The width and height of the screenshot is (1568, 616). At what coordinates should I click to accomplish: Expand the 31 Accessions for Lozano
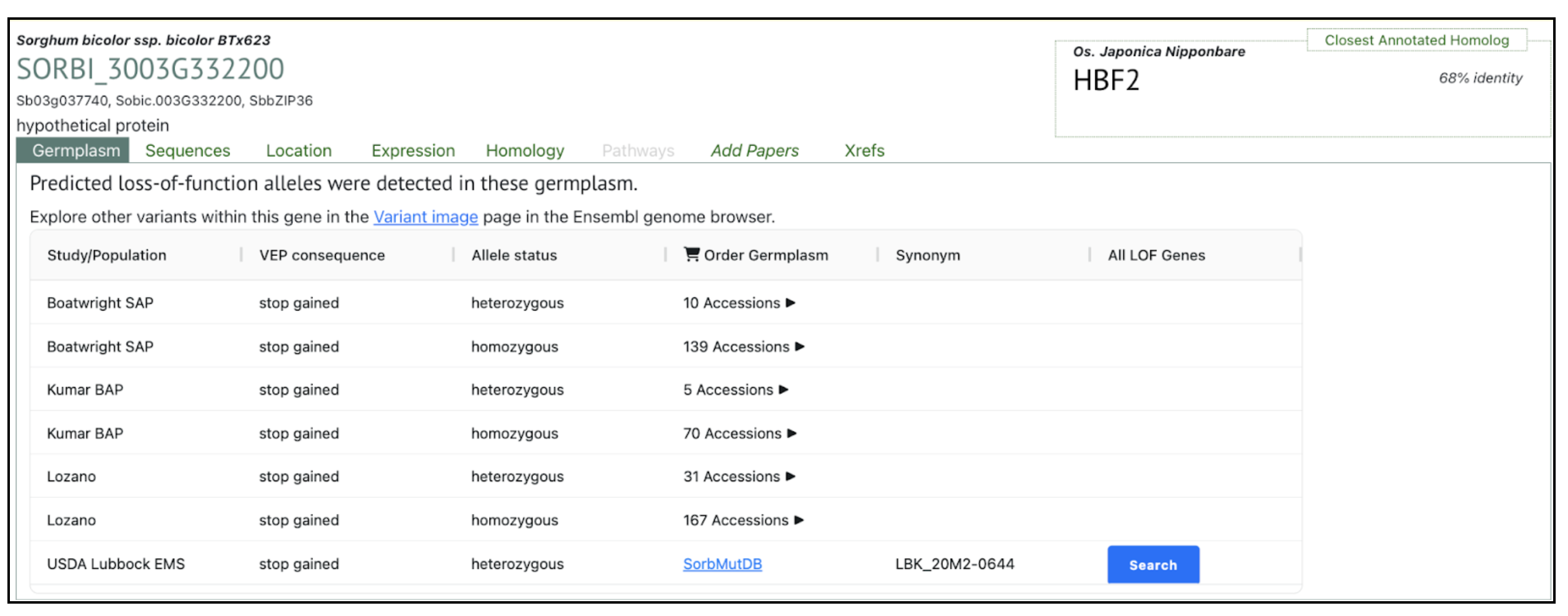739,477
